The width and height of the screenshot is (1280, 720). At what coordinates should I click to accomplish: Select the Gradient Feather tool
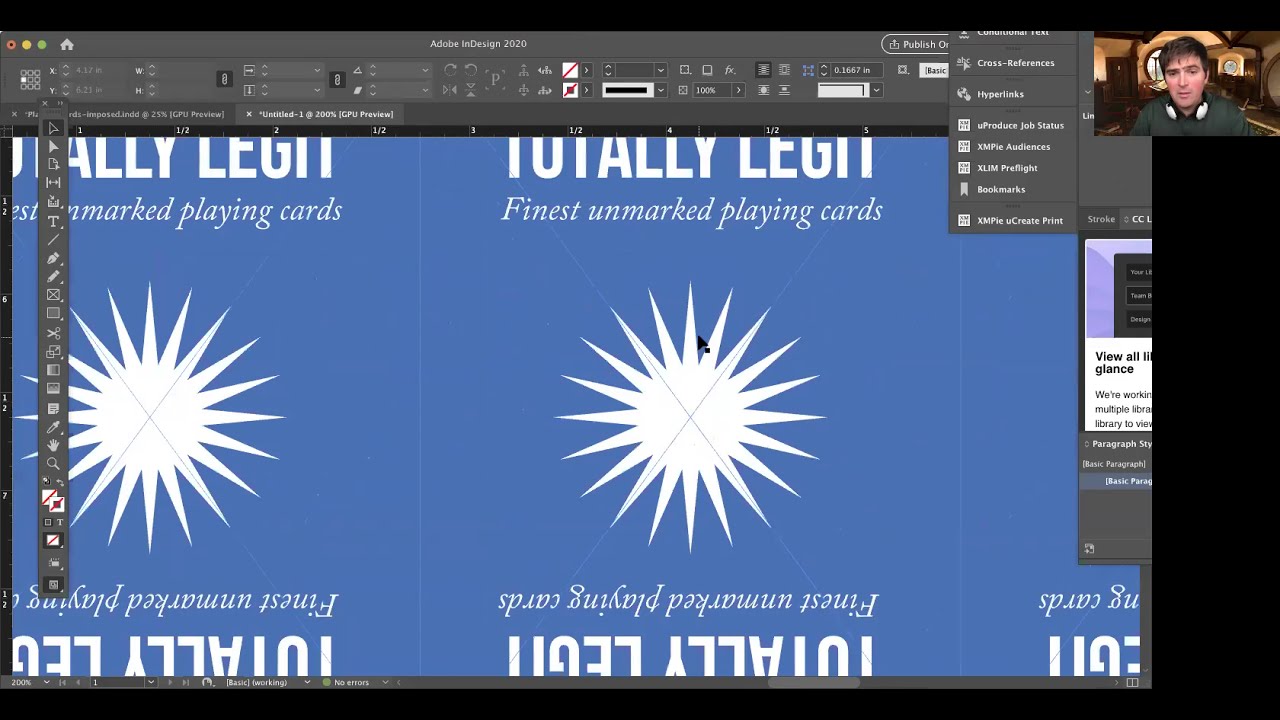53,388
